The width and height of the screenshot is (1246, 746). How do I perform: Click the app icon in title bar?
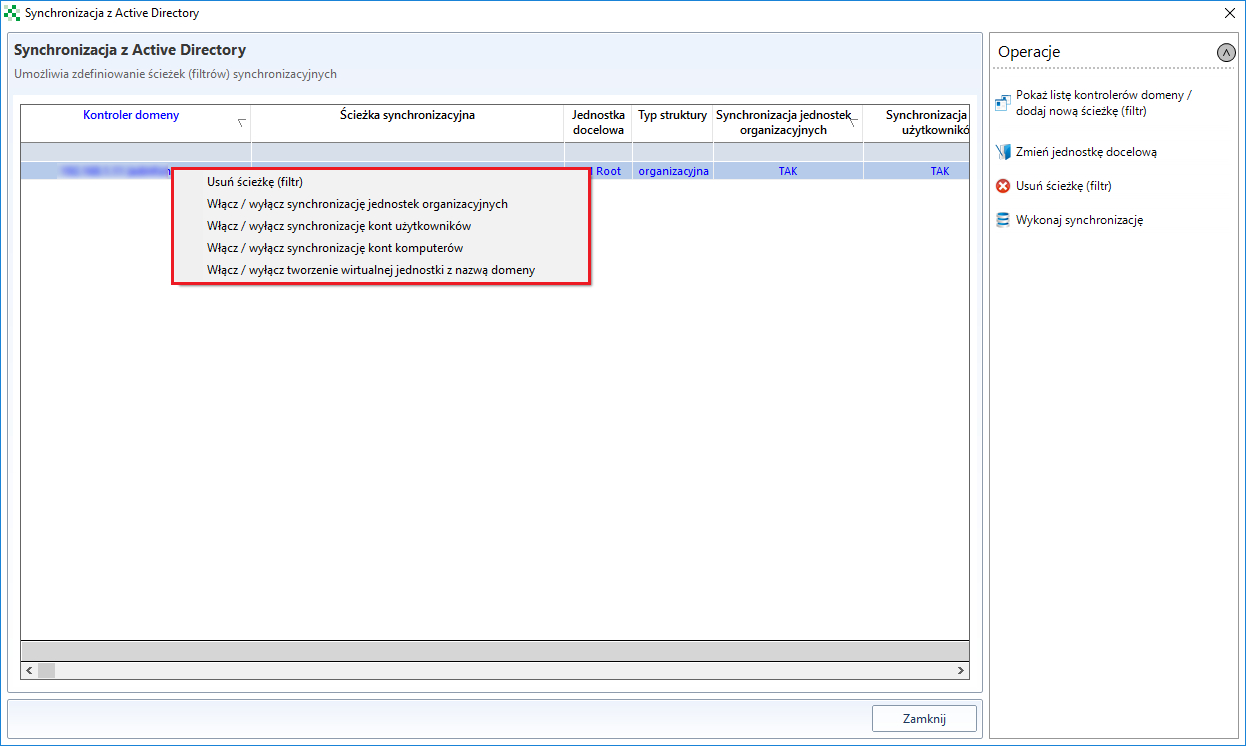(x=12, y=13)
